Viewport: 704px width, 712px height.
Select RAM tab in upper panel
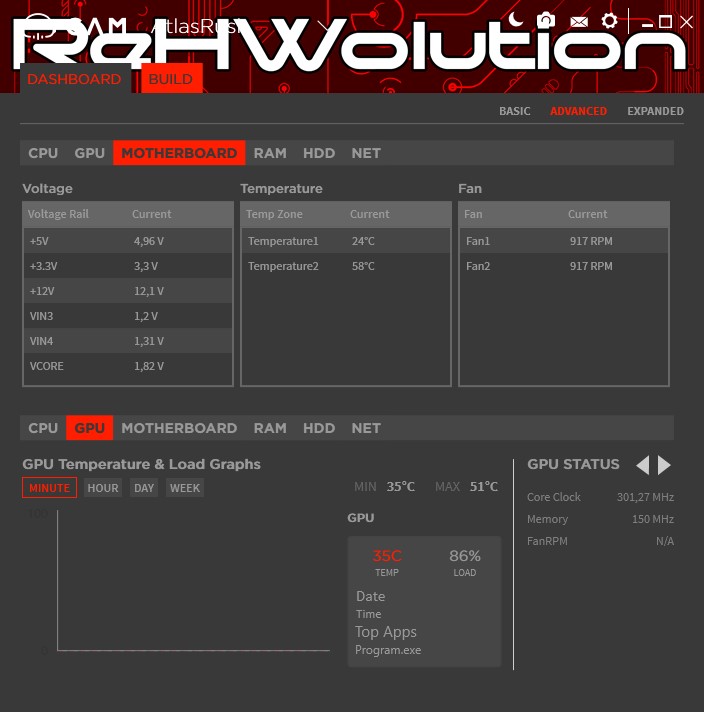click(x=270, y=153)
